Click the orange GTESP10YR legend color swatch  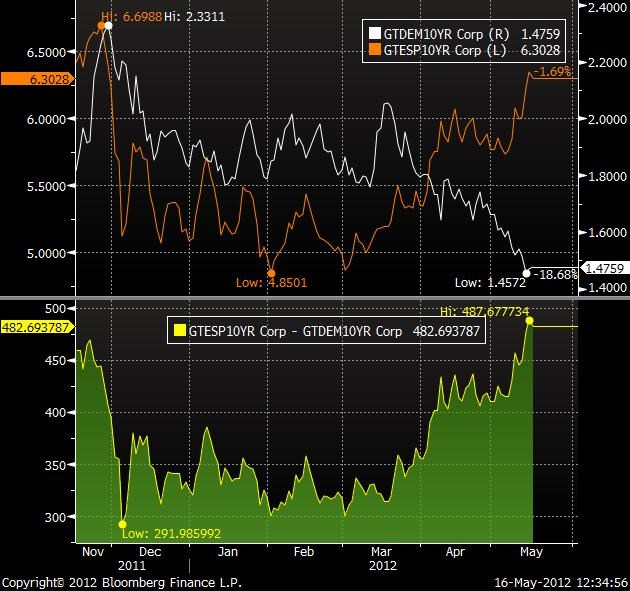374,49
